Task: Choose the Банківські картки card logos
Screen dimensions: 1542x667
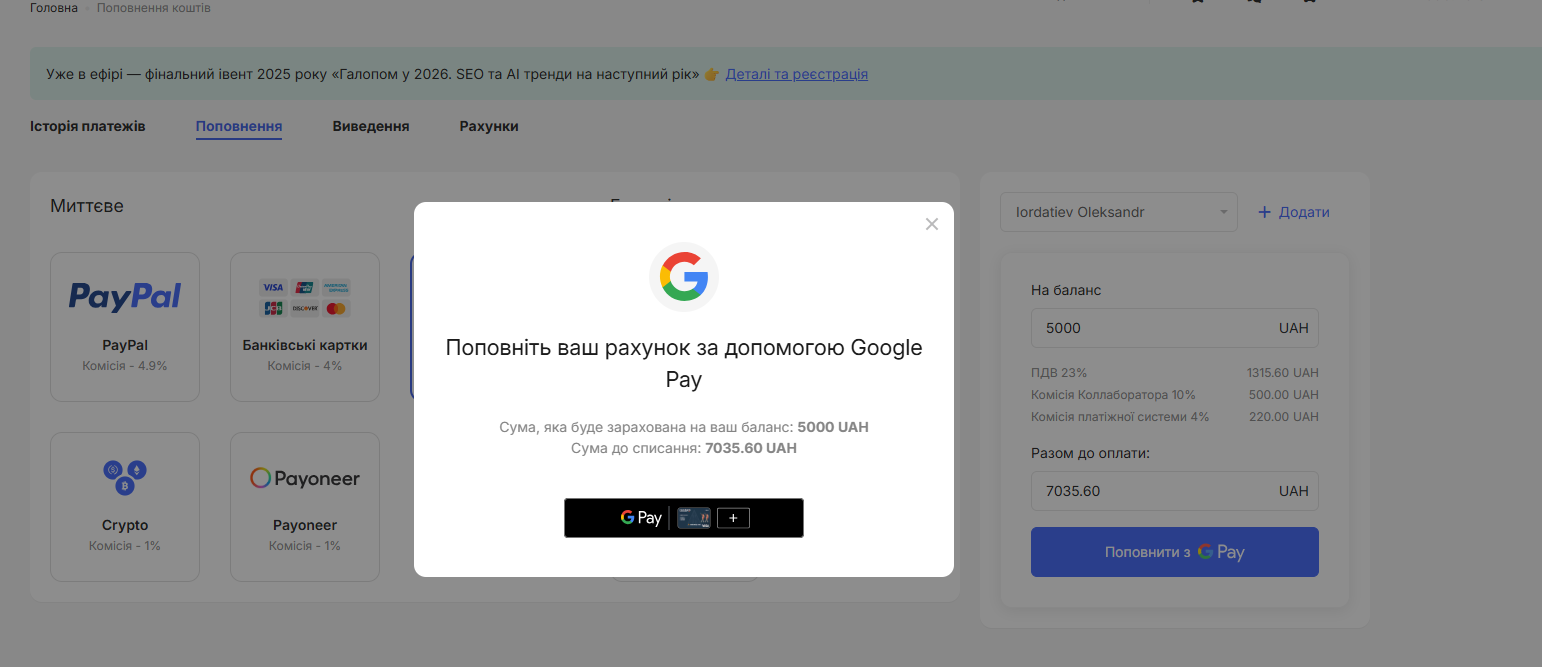Action: [x=305, y=297]
